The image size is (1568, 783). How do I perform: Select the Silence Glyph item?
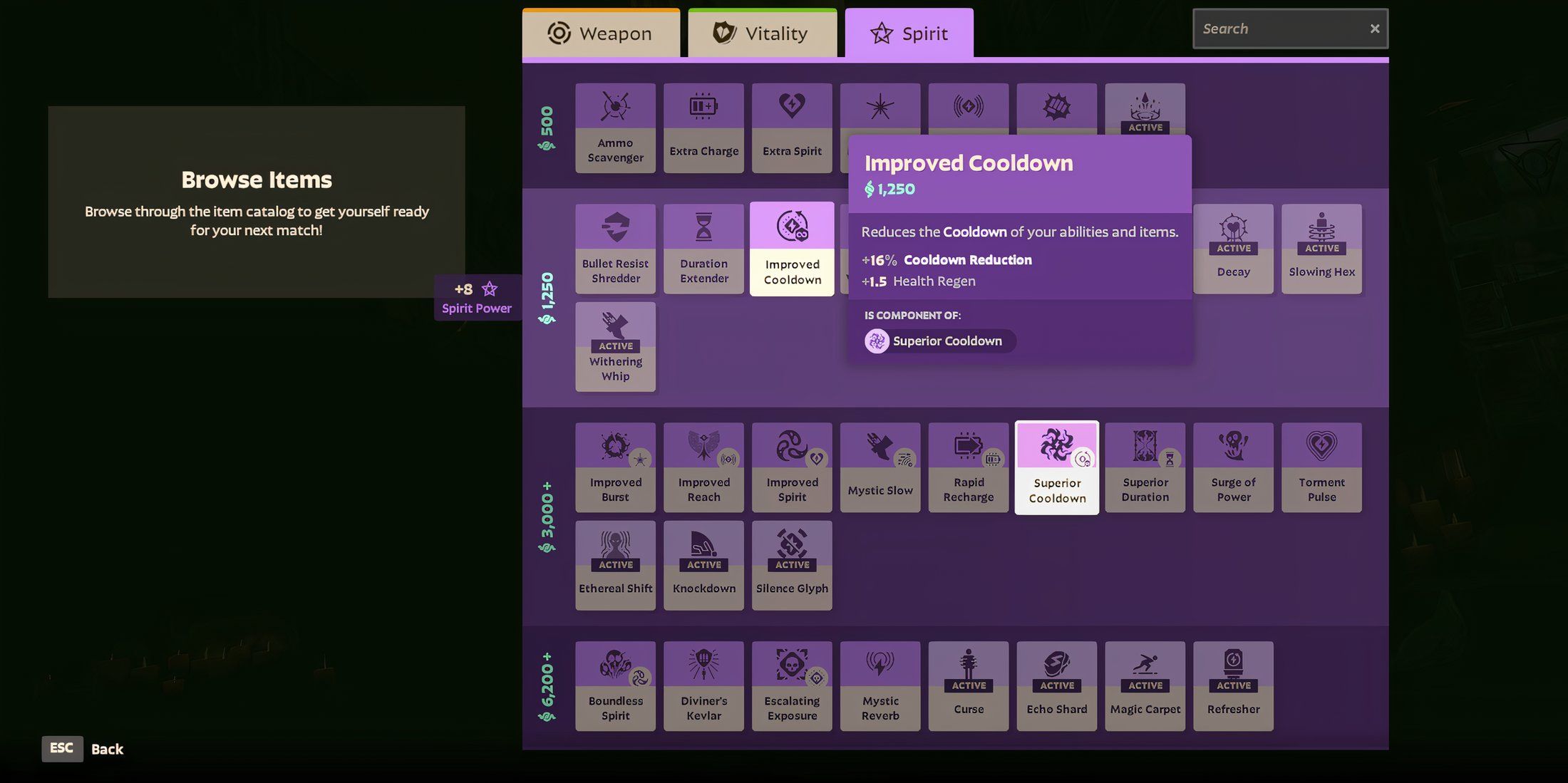792,566
